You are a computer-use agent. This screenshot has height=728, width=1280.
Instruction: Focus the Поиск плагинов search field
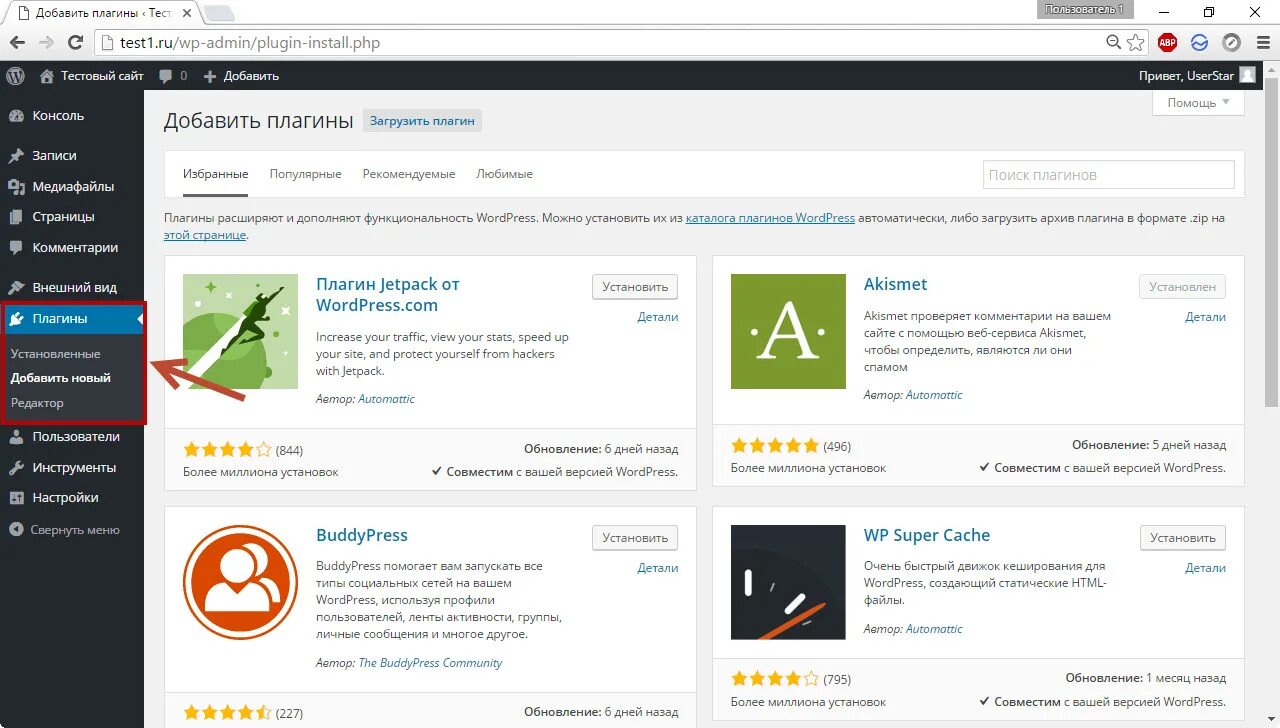pyautogui.click(x=1108, y=174)
